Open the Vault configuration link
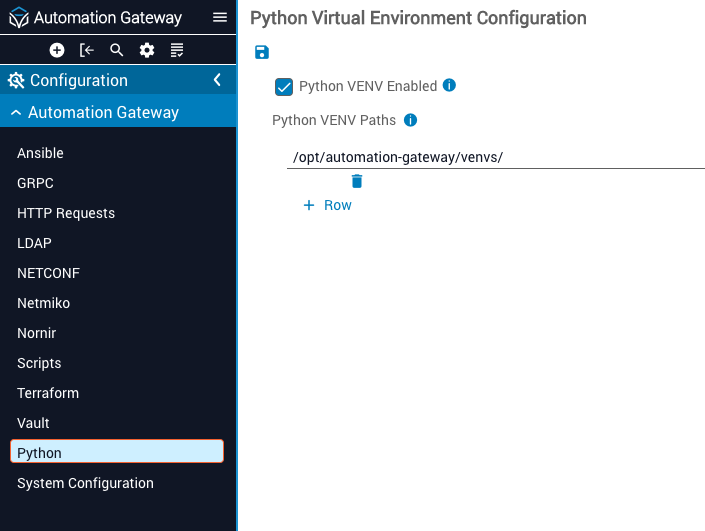Screen dimensions: 705x531 click(33, 423)
